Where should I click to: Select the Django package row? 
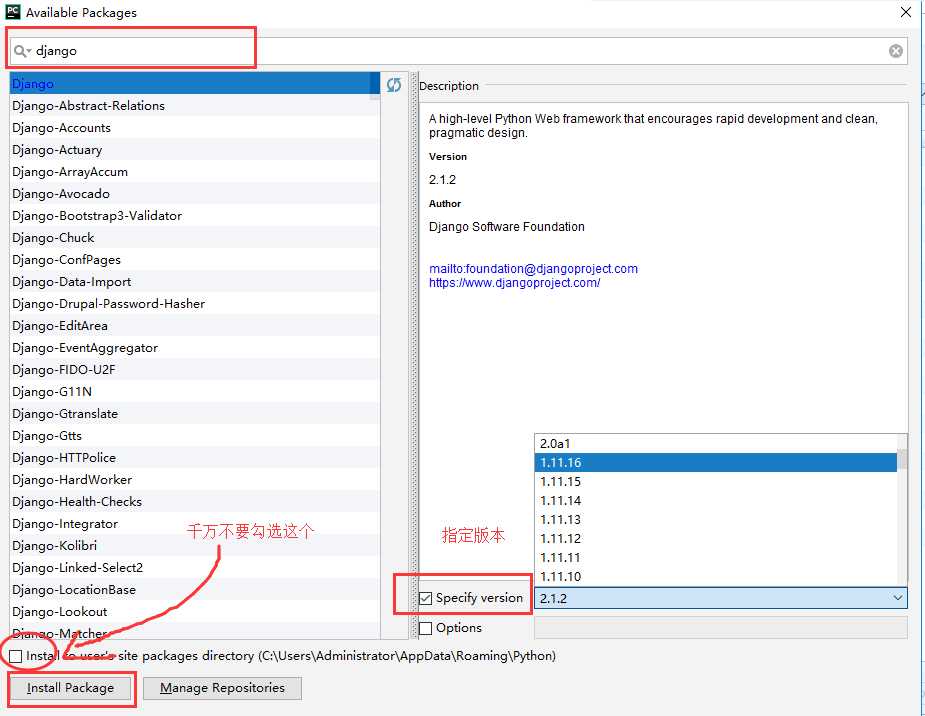click(x=195, y=84)
